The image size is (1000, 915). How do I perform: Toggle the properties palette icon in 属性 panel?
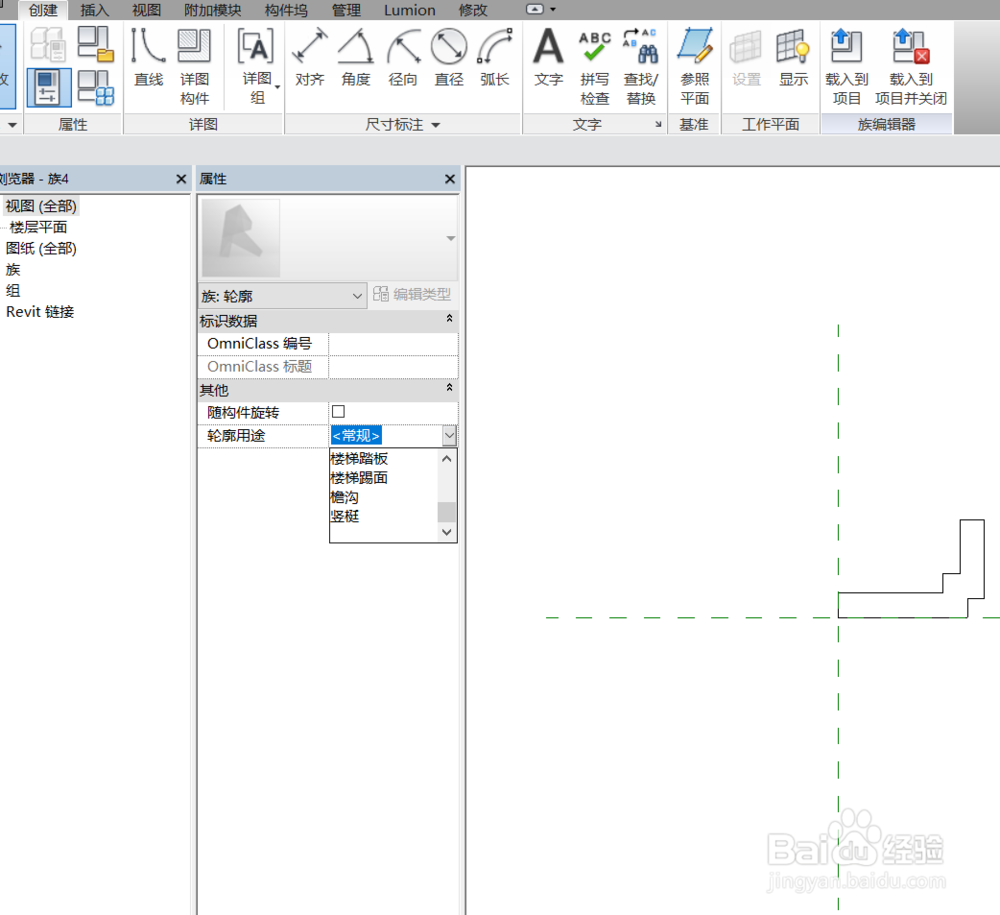48,87
